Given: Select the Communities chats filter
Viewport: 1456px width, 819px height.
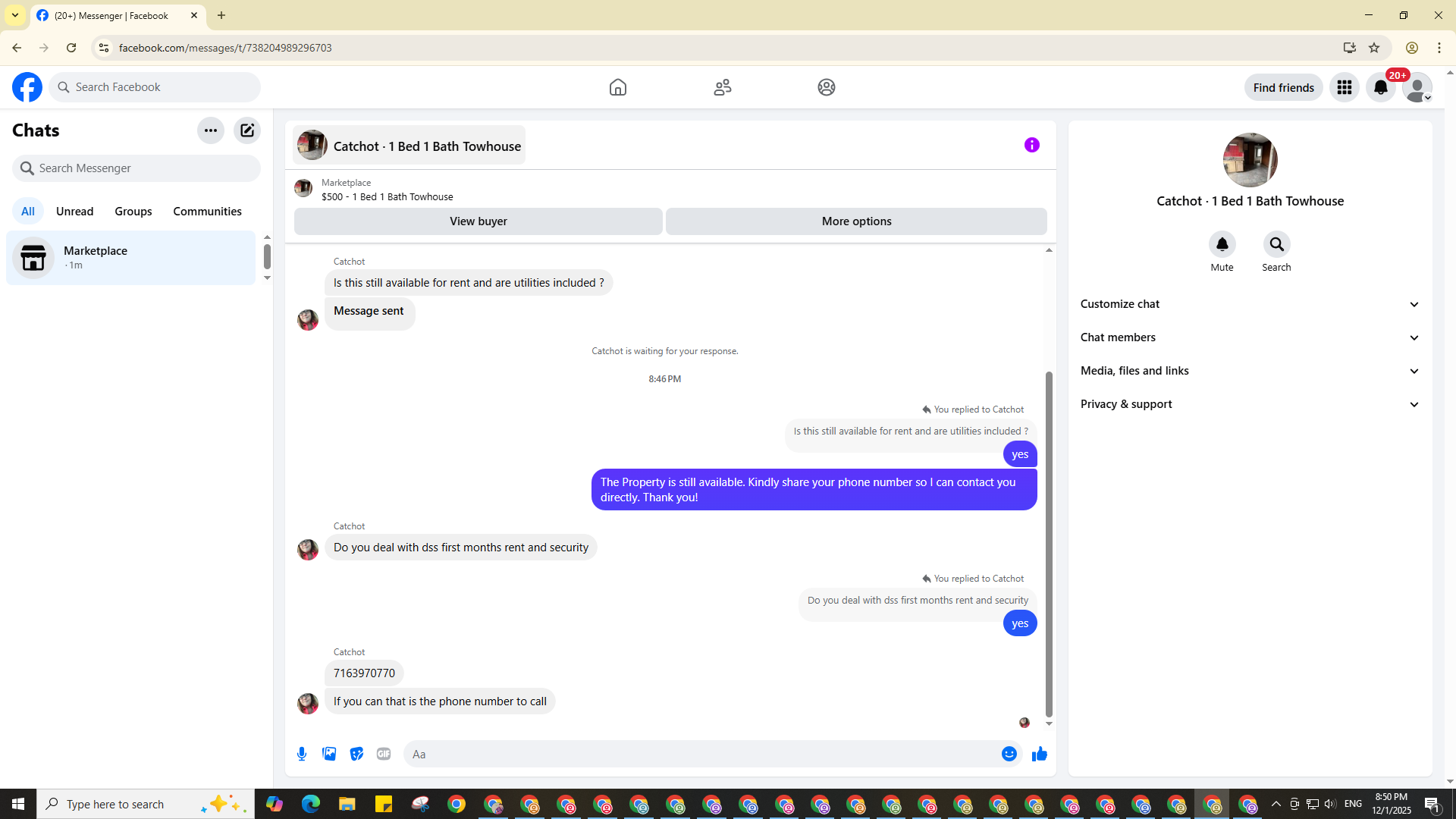Looking at the screenshot, I should pos(207,212).
